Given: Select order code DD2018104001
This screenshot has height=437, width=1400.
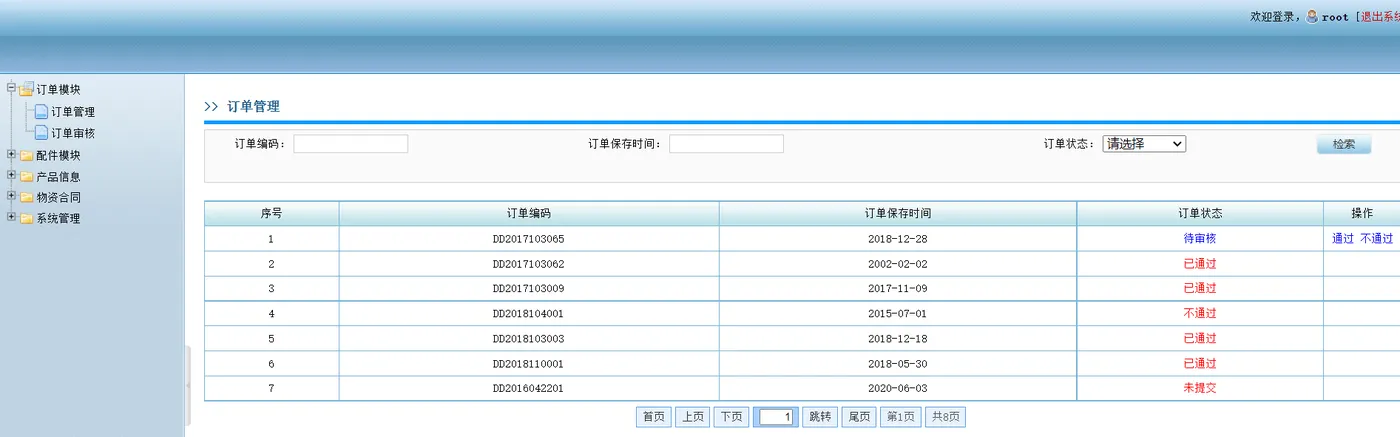Looking at the screenshot, I should (529, 314).
